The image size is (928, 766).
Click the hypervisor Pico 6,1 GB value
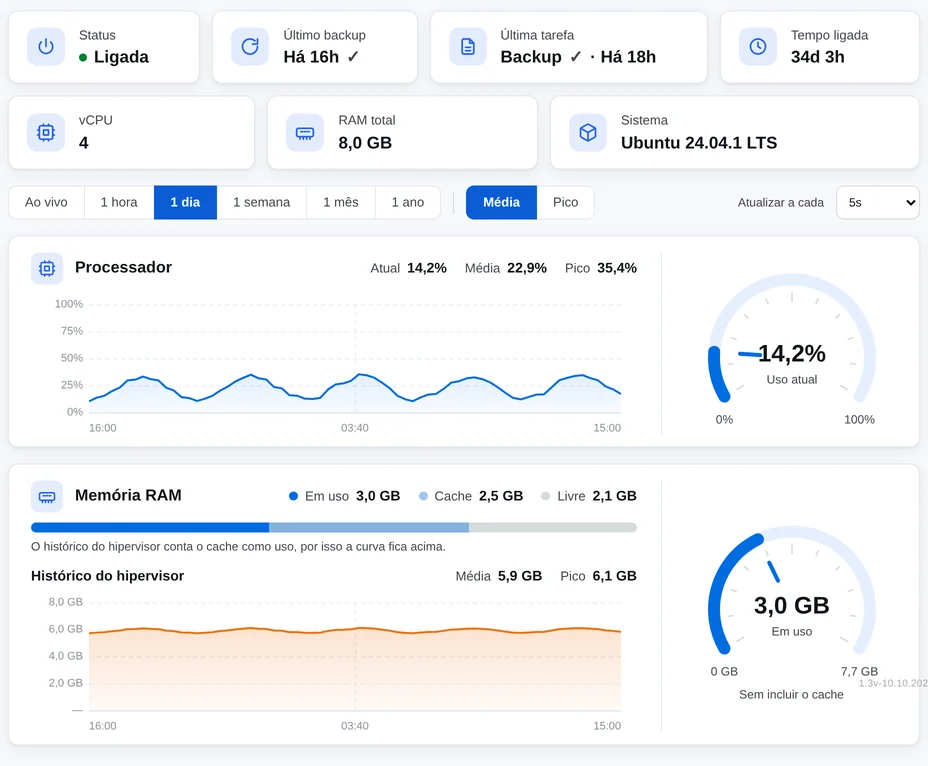pos(614,576)
